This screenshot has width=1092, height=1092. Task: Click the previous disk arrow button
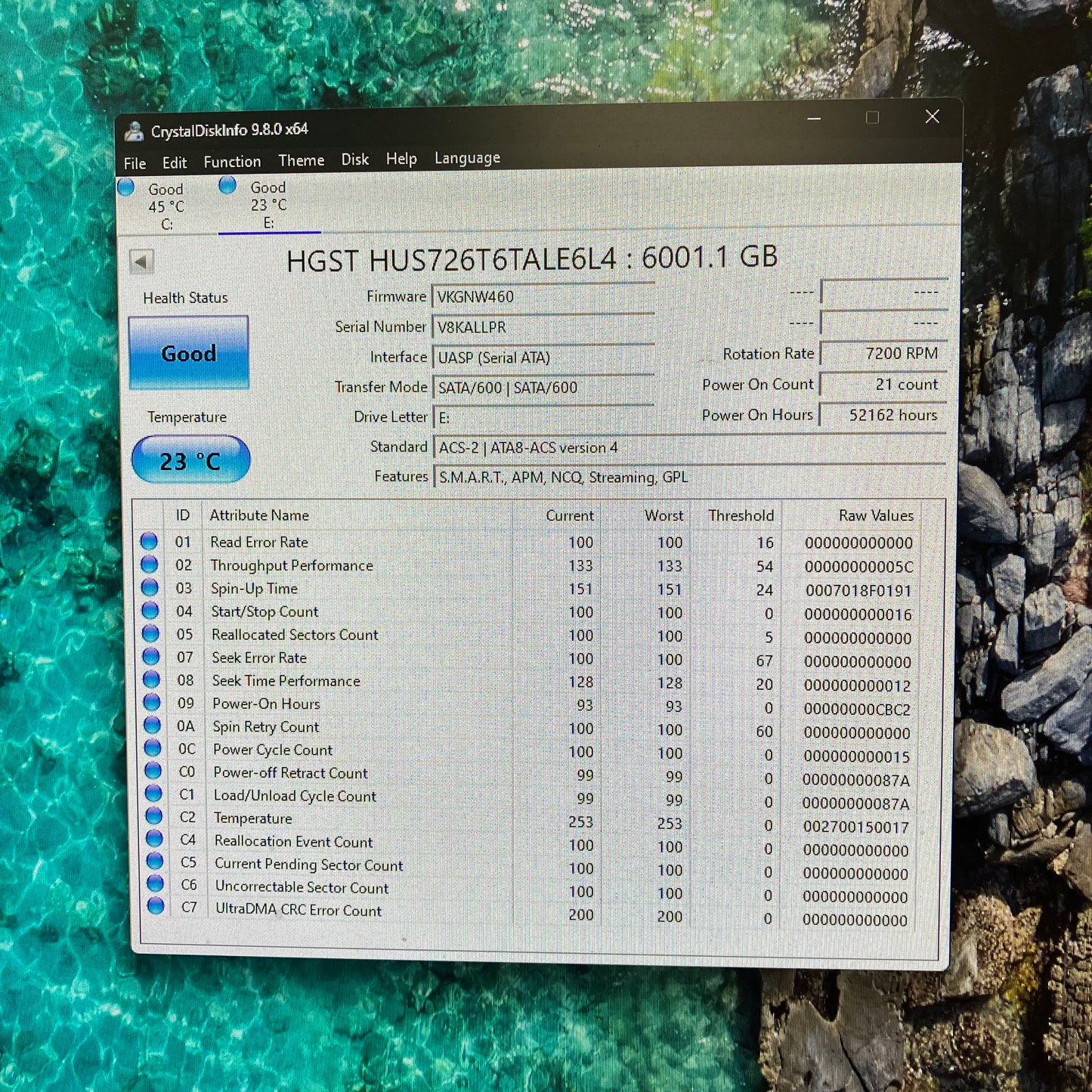point(141,261)
